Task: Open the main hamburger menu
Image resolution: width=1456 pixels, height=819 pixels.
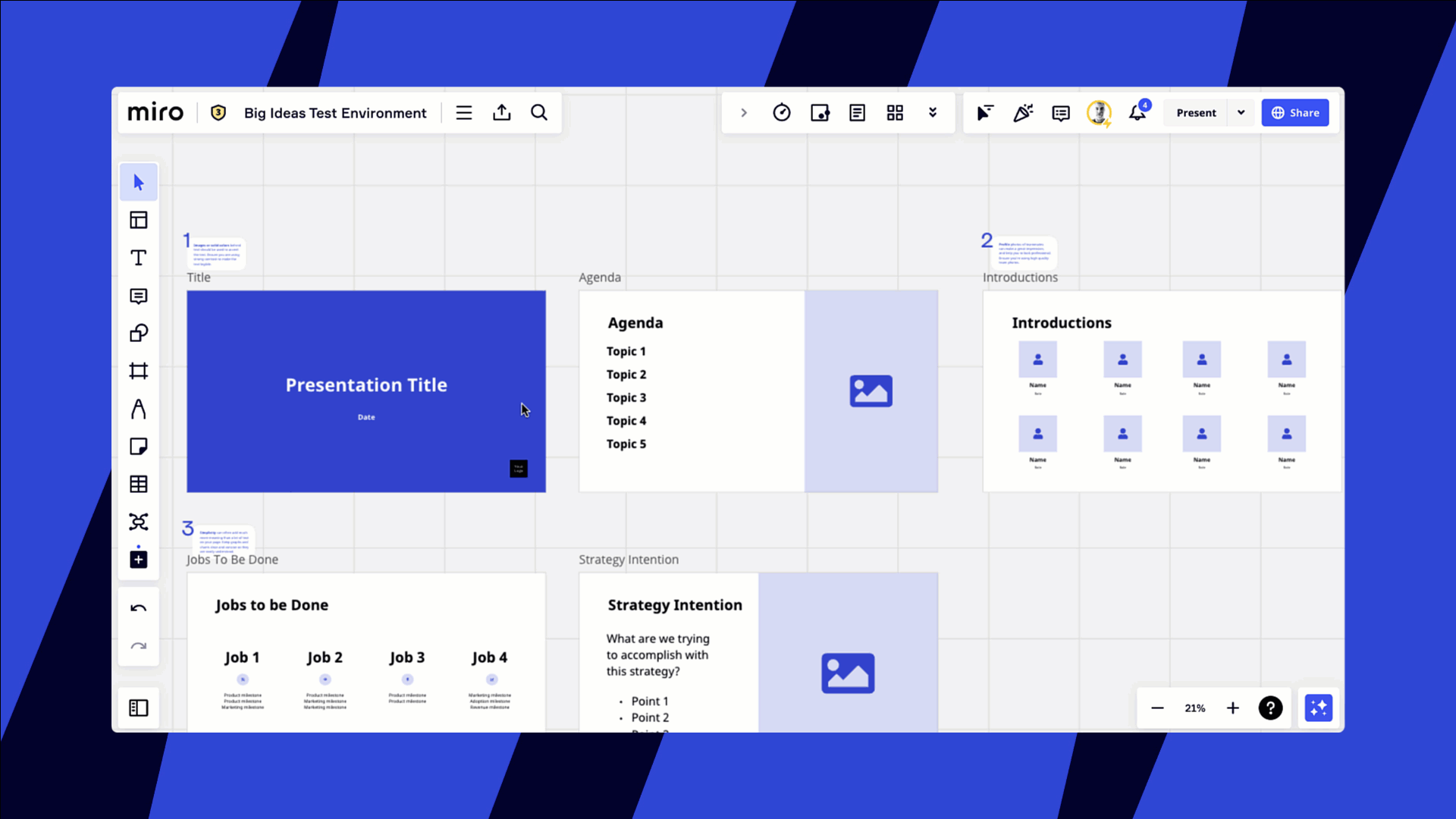Action: pyautogui.click(x=463, y=113)
